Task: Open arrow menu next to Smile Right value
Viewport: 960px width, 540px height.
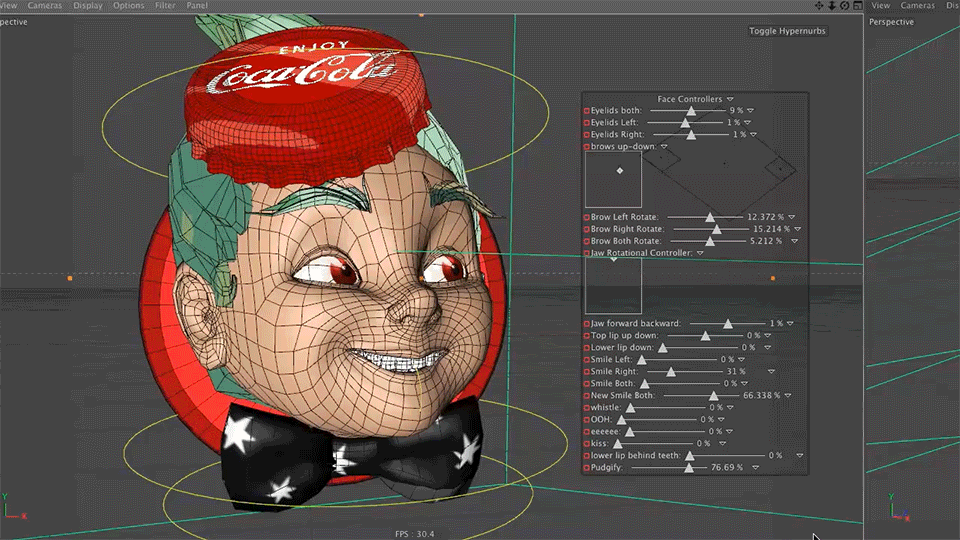Action: (771, 372)
